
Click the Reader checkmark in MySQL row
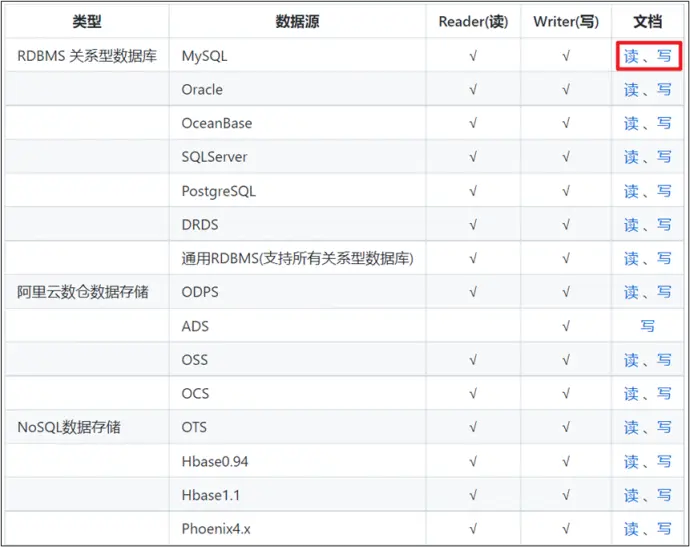[473, 56]
